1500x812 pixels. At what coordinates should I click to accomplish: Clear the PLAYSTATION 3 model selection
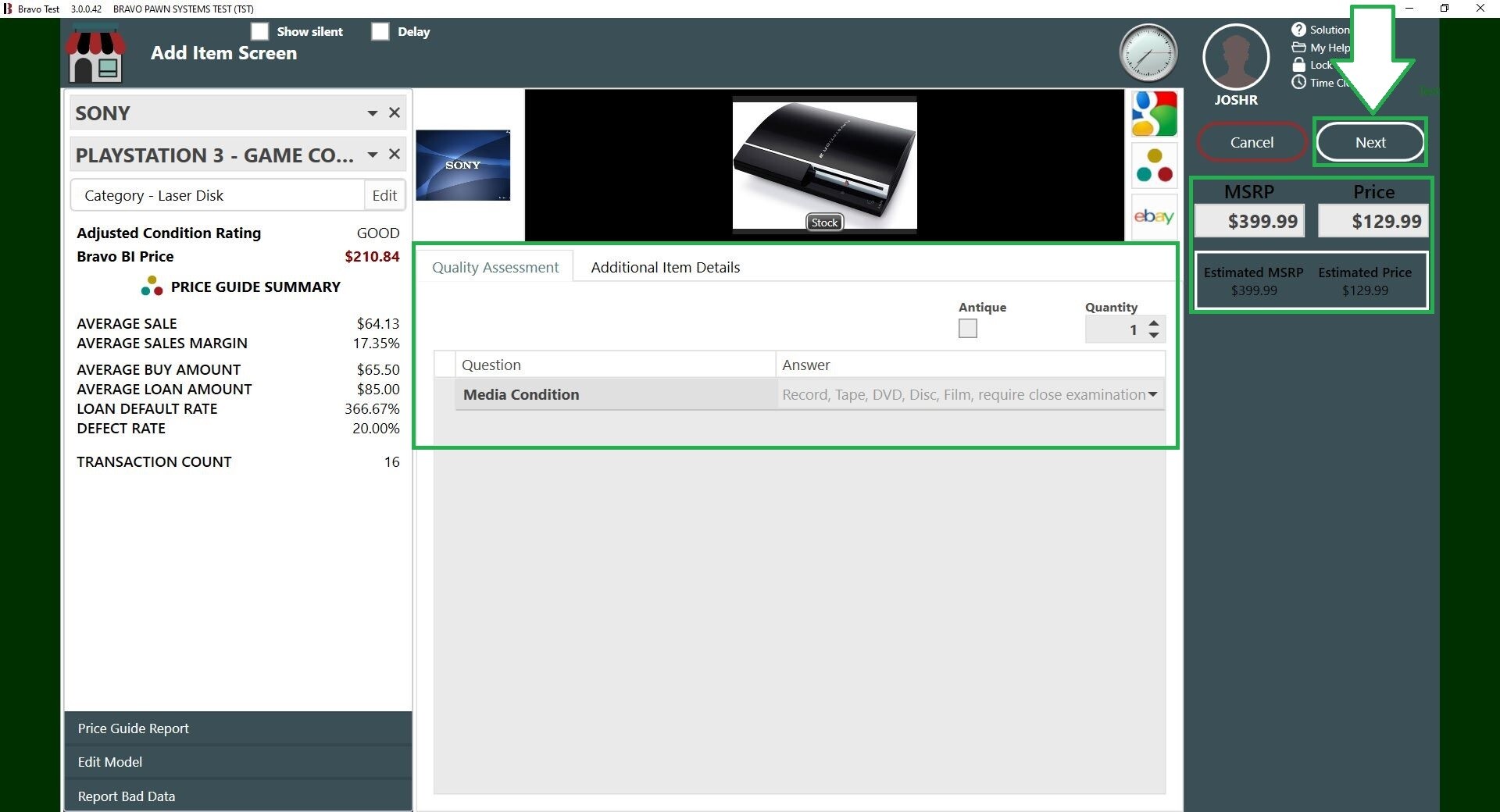(395, 154)
